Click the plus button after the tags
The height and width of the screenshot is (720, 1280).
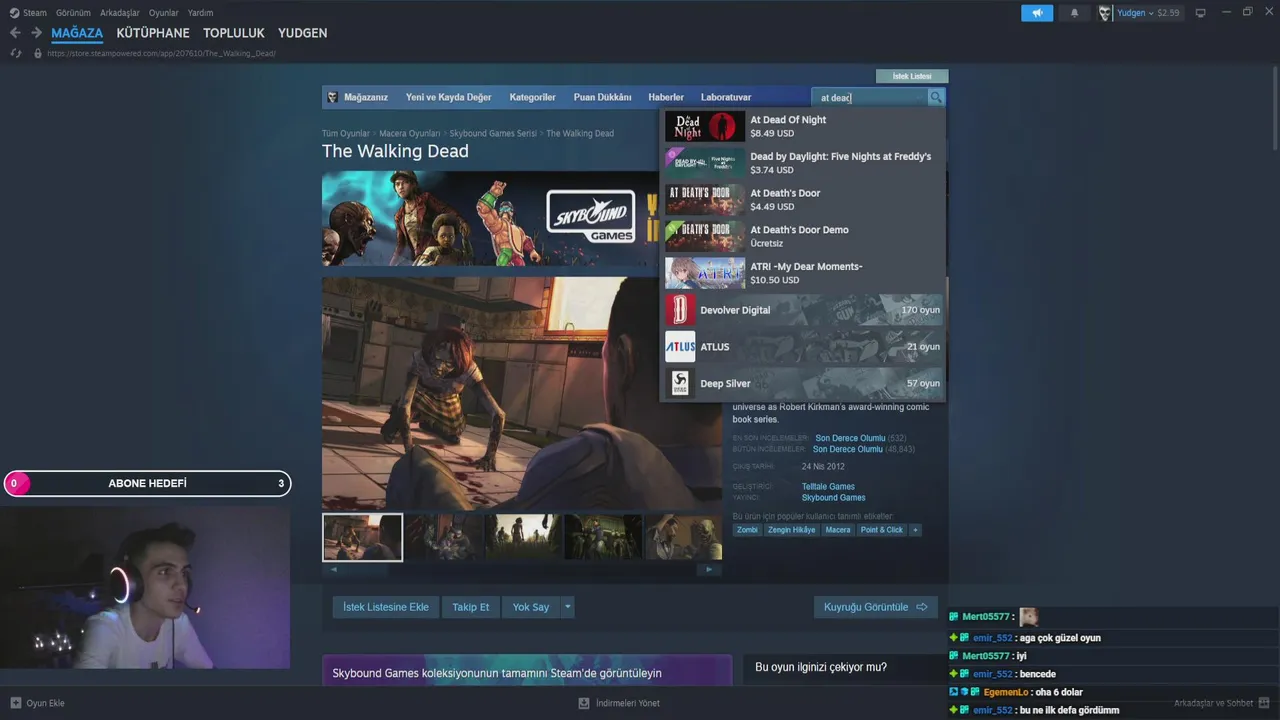[914, 530]
